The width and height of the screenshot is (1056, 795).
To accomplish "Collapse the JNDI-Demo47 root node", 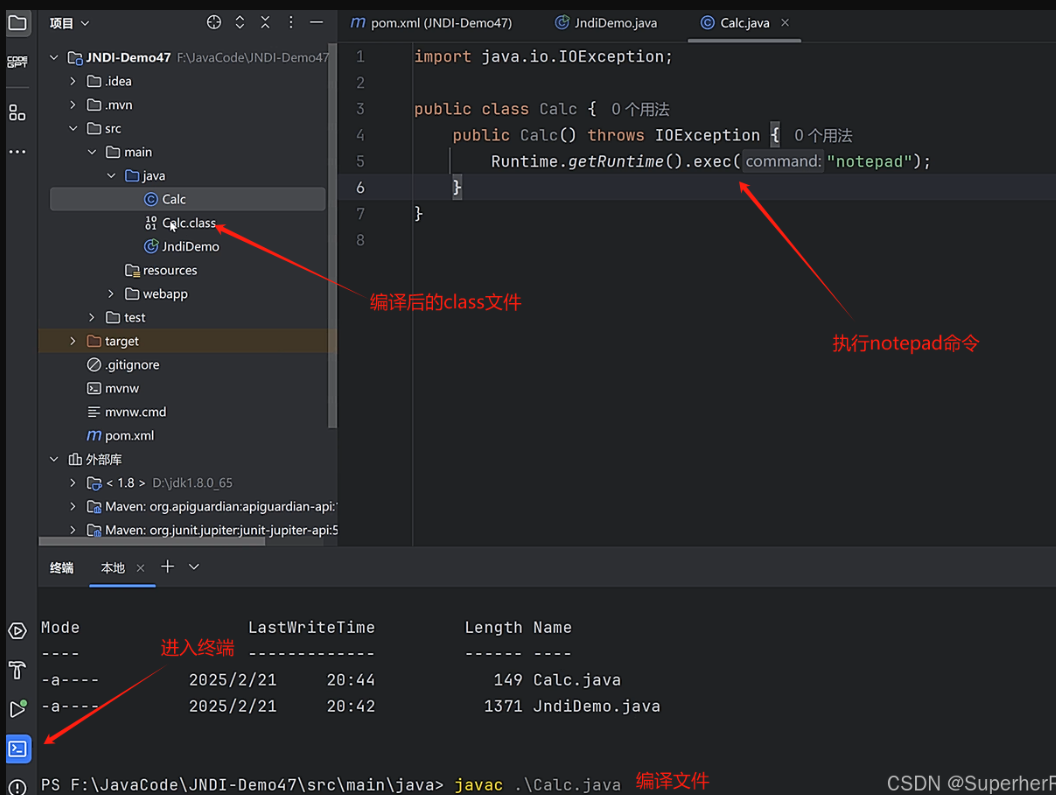I will pos(54,58).
